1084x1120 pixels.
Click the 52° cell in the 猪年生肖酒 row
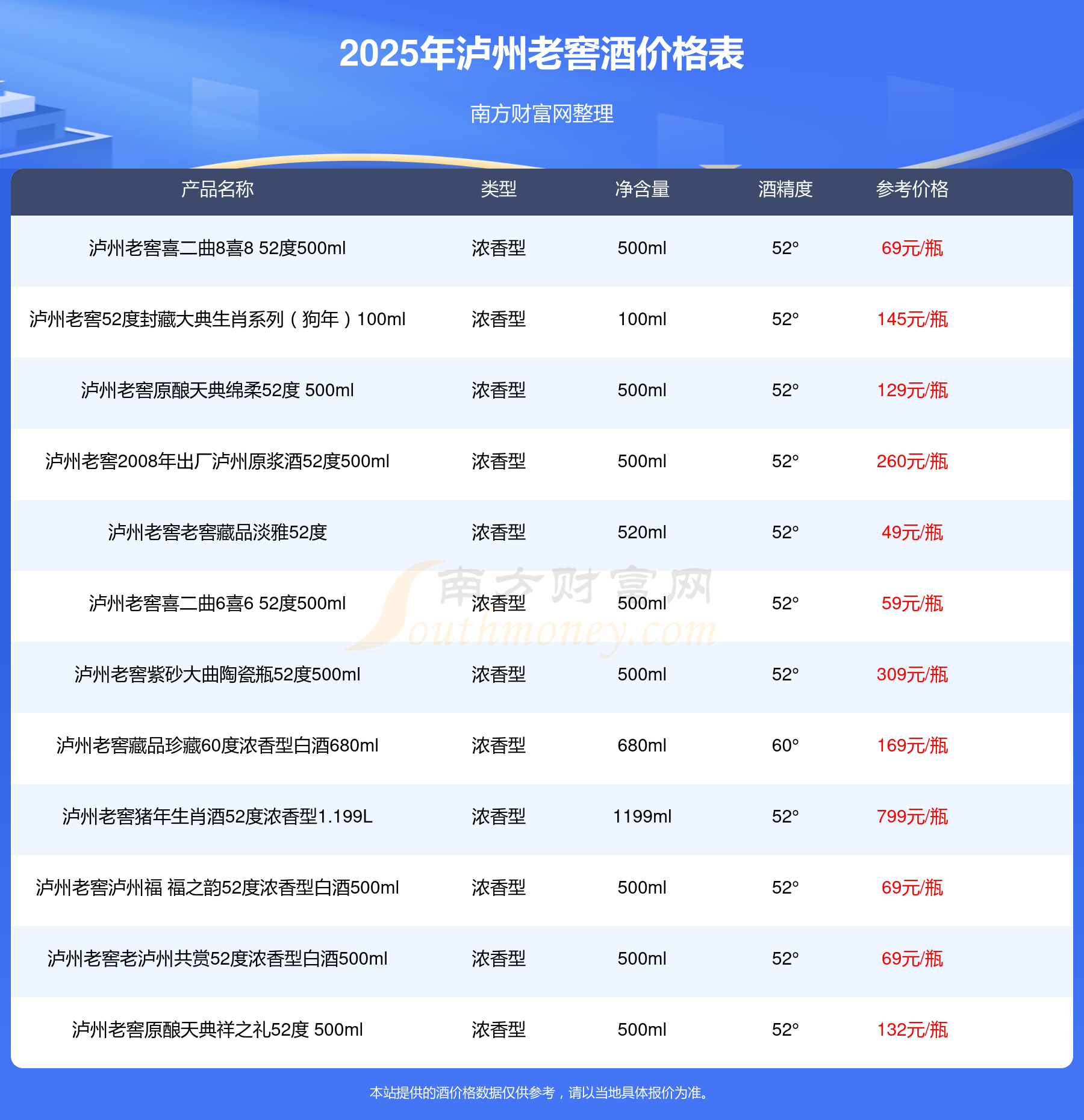785,817
